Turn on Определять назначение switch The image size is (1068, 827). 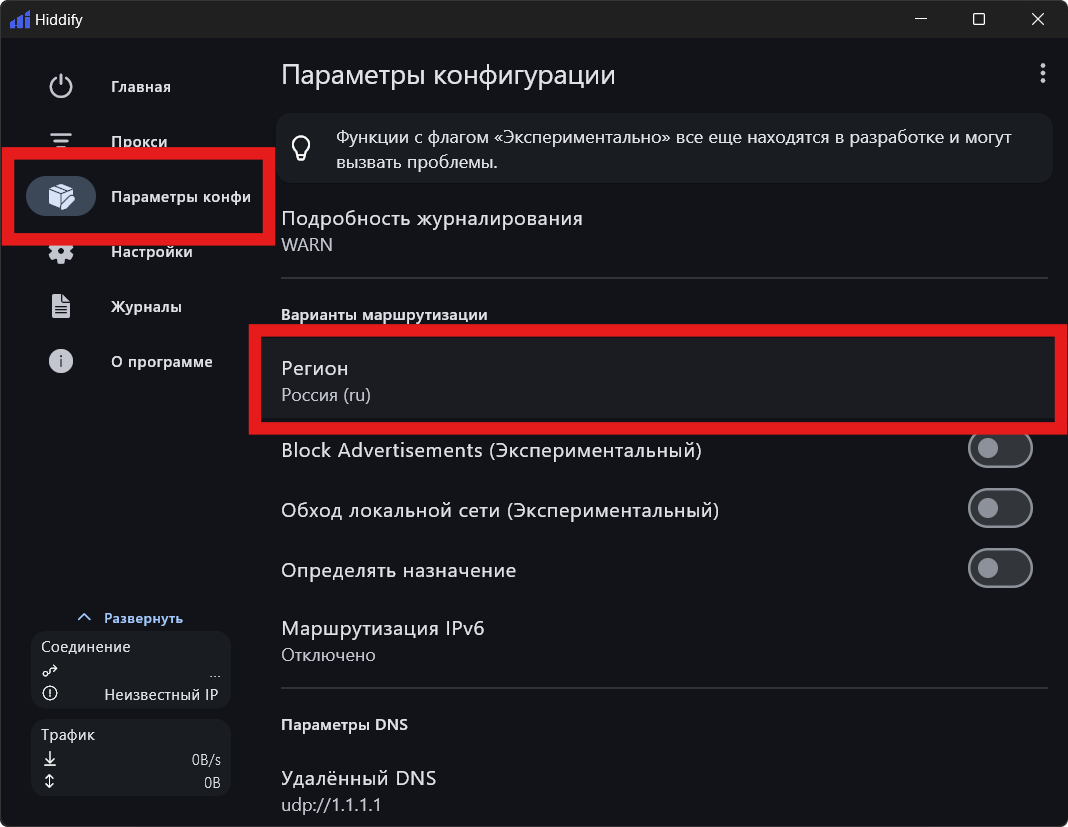tap(999, 569)
